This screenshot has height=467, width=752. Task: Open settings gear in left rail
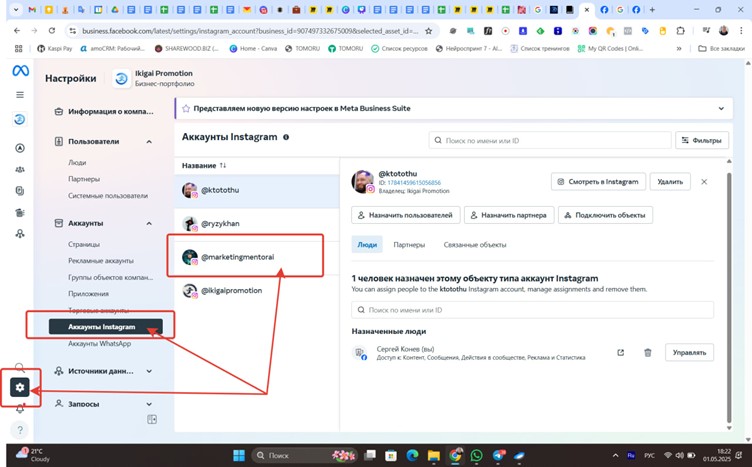pos(20,387)
